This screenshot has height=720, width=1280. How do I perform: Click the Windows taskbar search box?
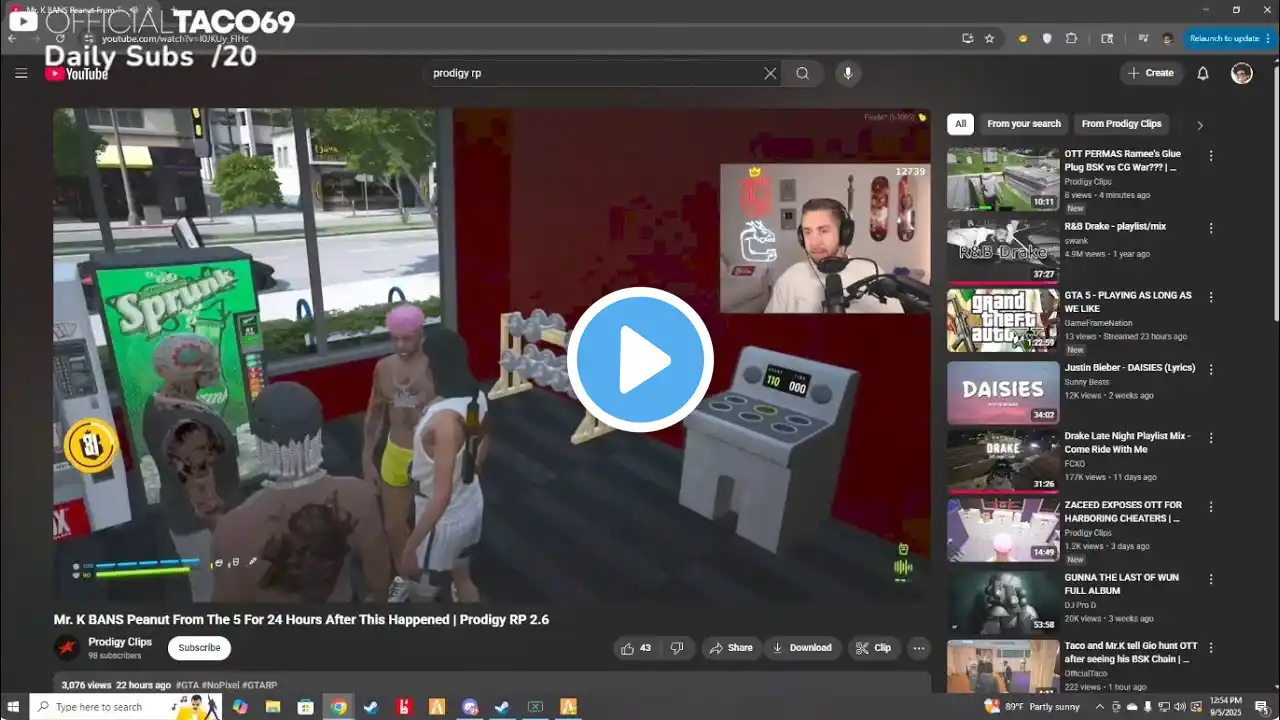click(x=125, y=707)
